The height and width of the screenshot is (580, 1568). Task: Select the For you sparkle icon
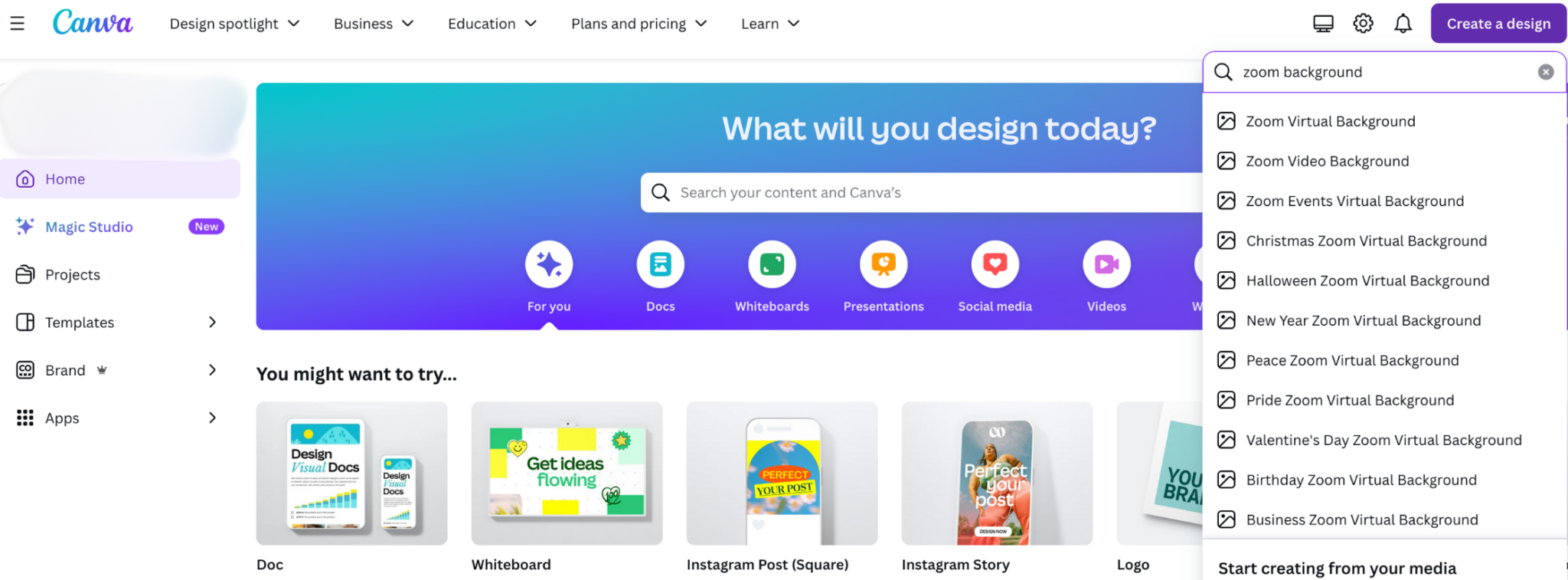coord(549,264)
